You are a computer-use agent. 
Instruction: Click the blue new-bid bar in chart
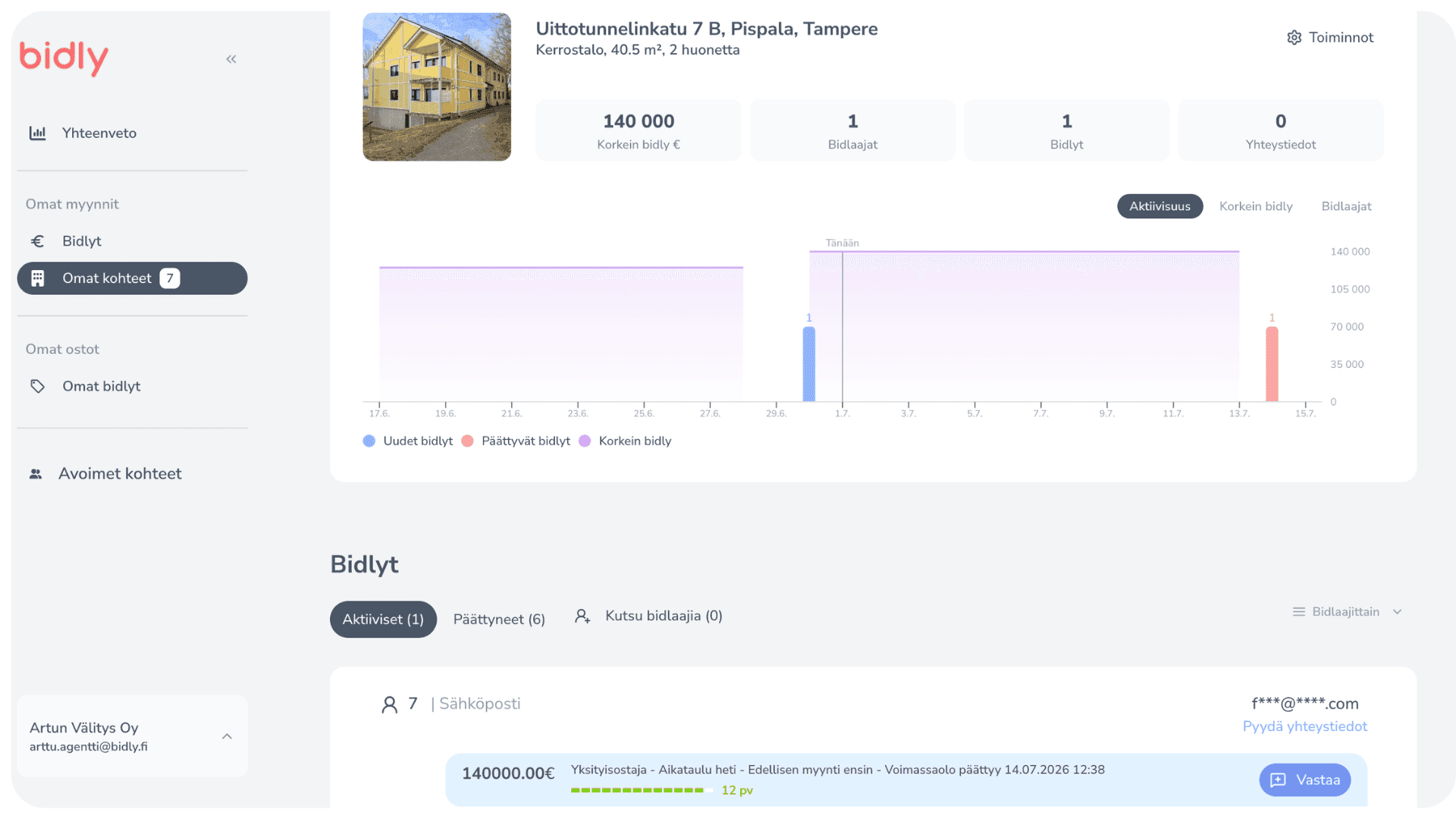pos(809,364)
